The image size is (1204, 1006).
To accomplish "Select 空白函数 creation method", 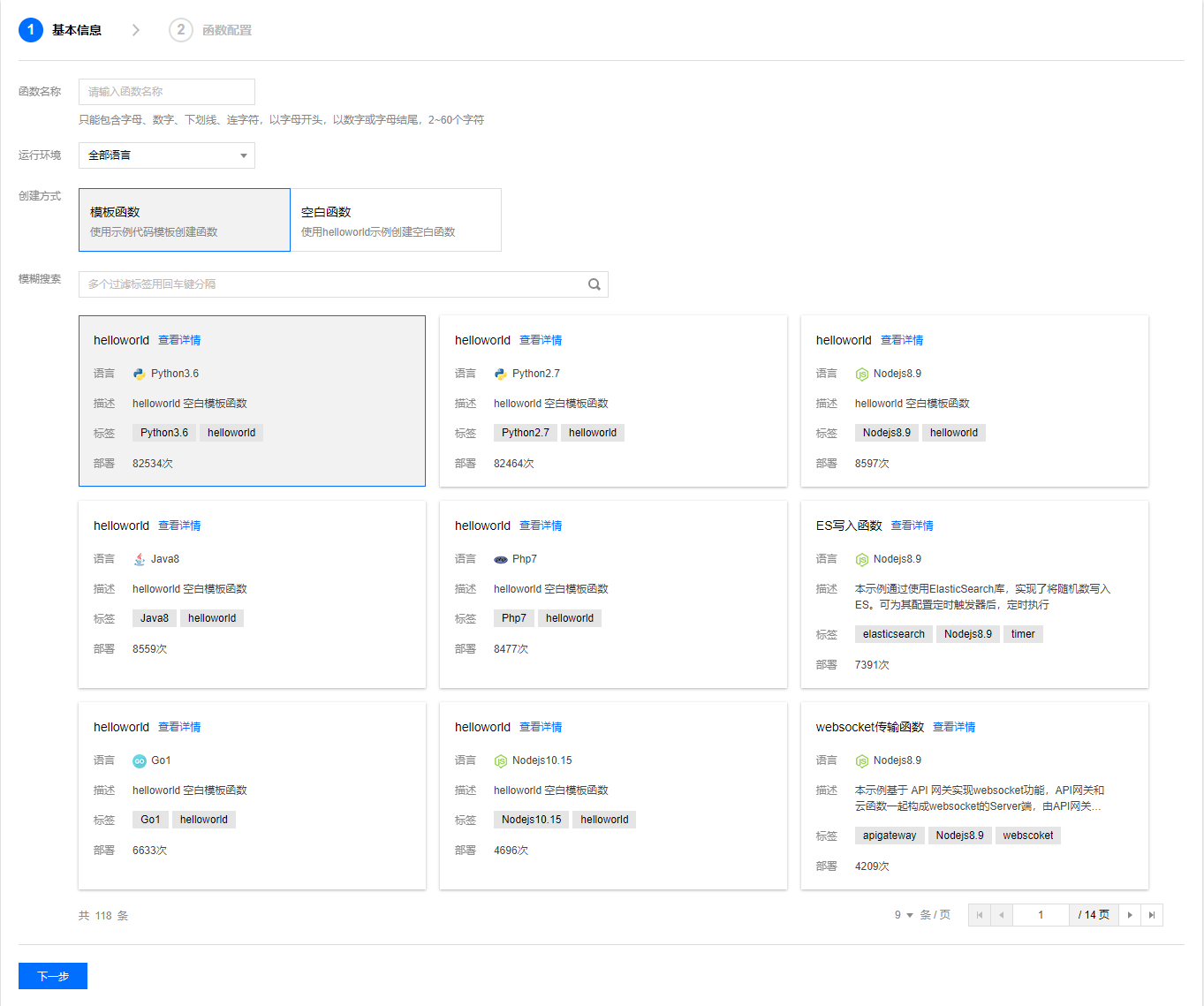I will 396,220.
